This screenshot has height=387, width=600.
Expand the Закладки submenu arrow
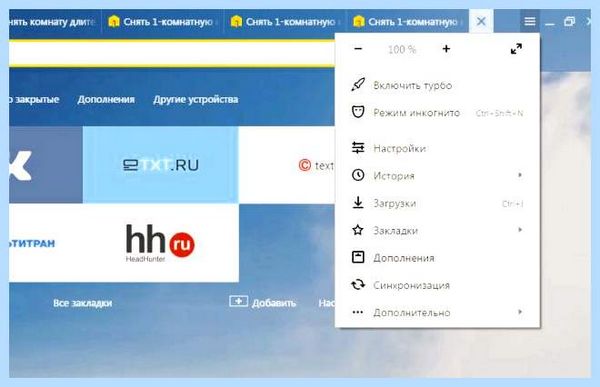(520, 230)
